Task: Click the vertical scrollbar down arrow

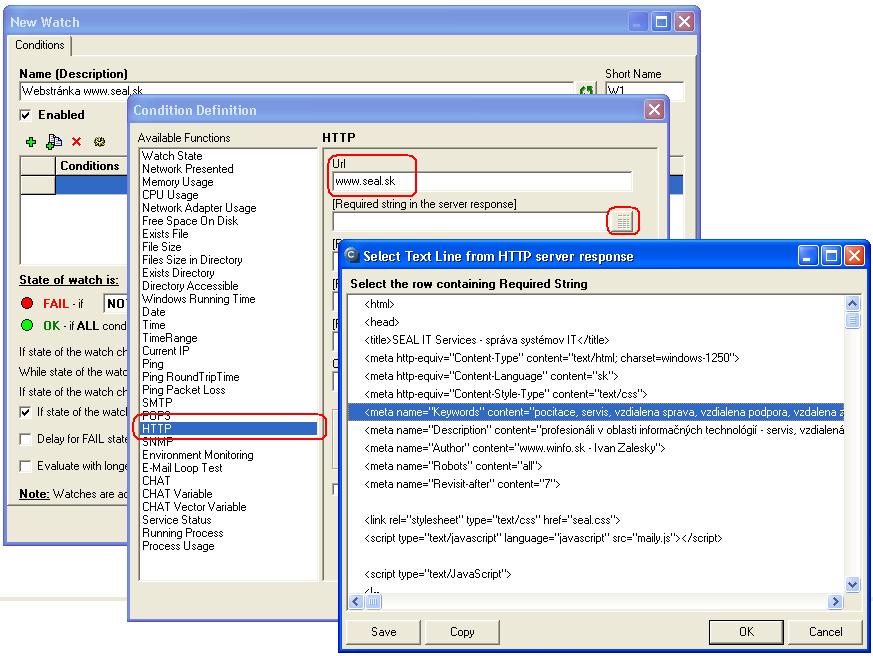Action: click(852, 584)
